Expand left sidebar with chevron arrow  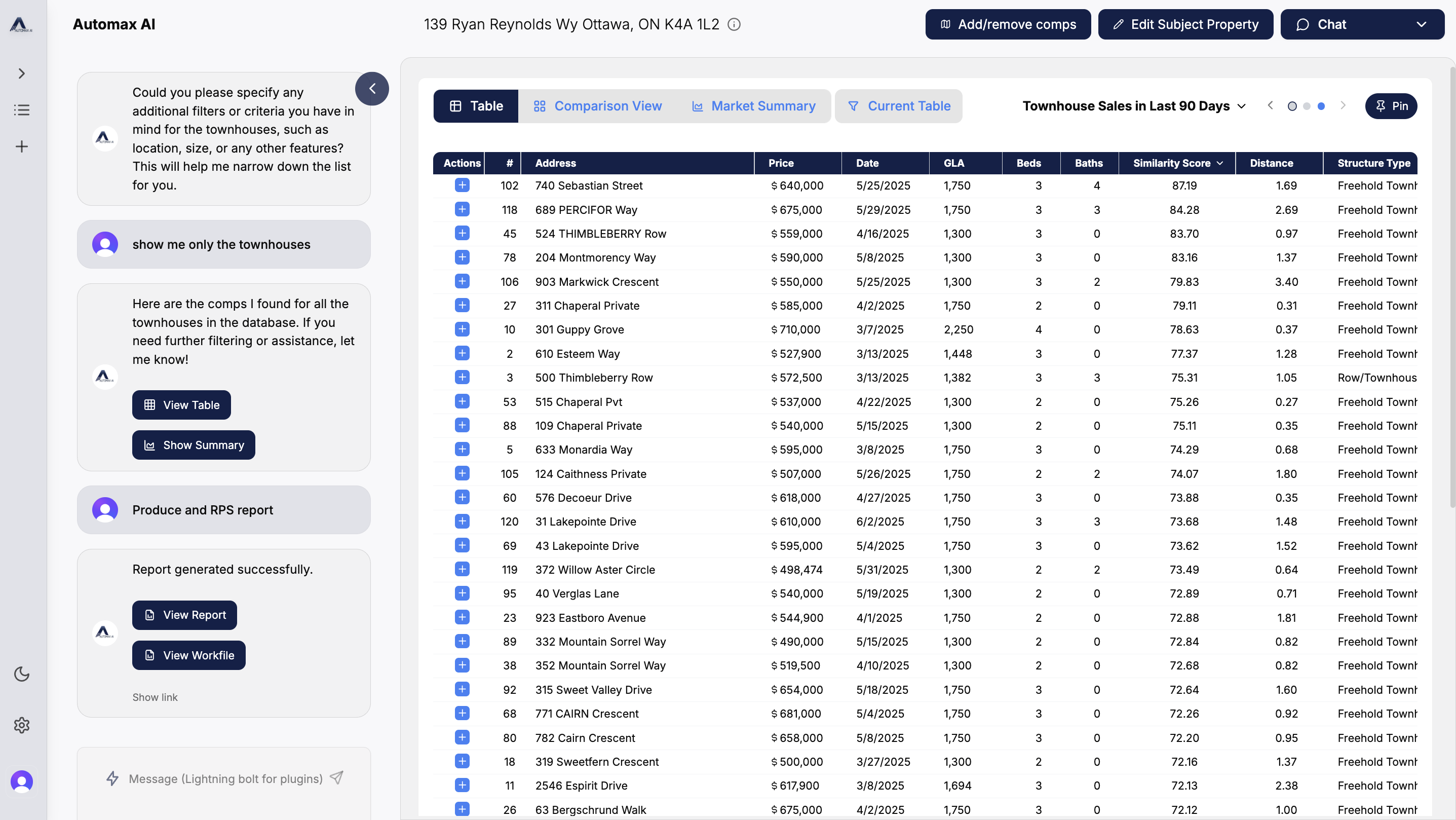[21, 73]
